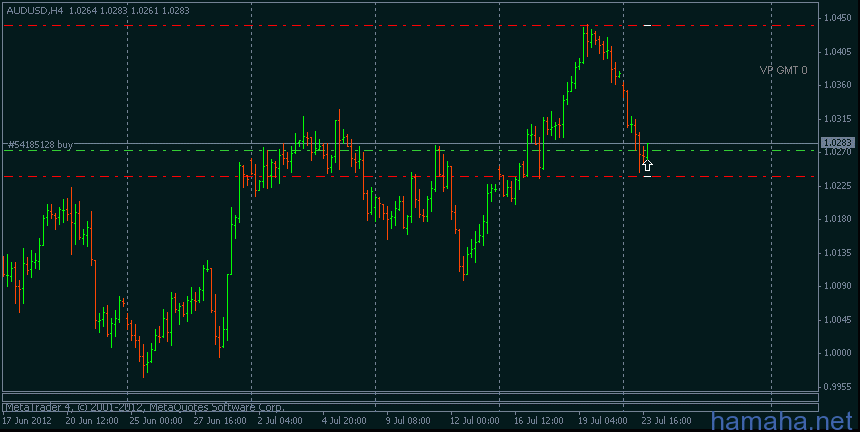The height and width of the screenshot is (432, 860).
Task: Select the upper red dash-dot level line
Action: tap(410, 25)
